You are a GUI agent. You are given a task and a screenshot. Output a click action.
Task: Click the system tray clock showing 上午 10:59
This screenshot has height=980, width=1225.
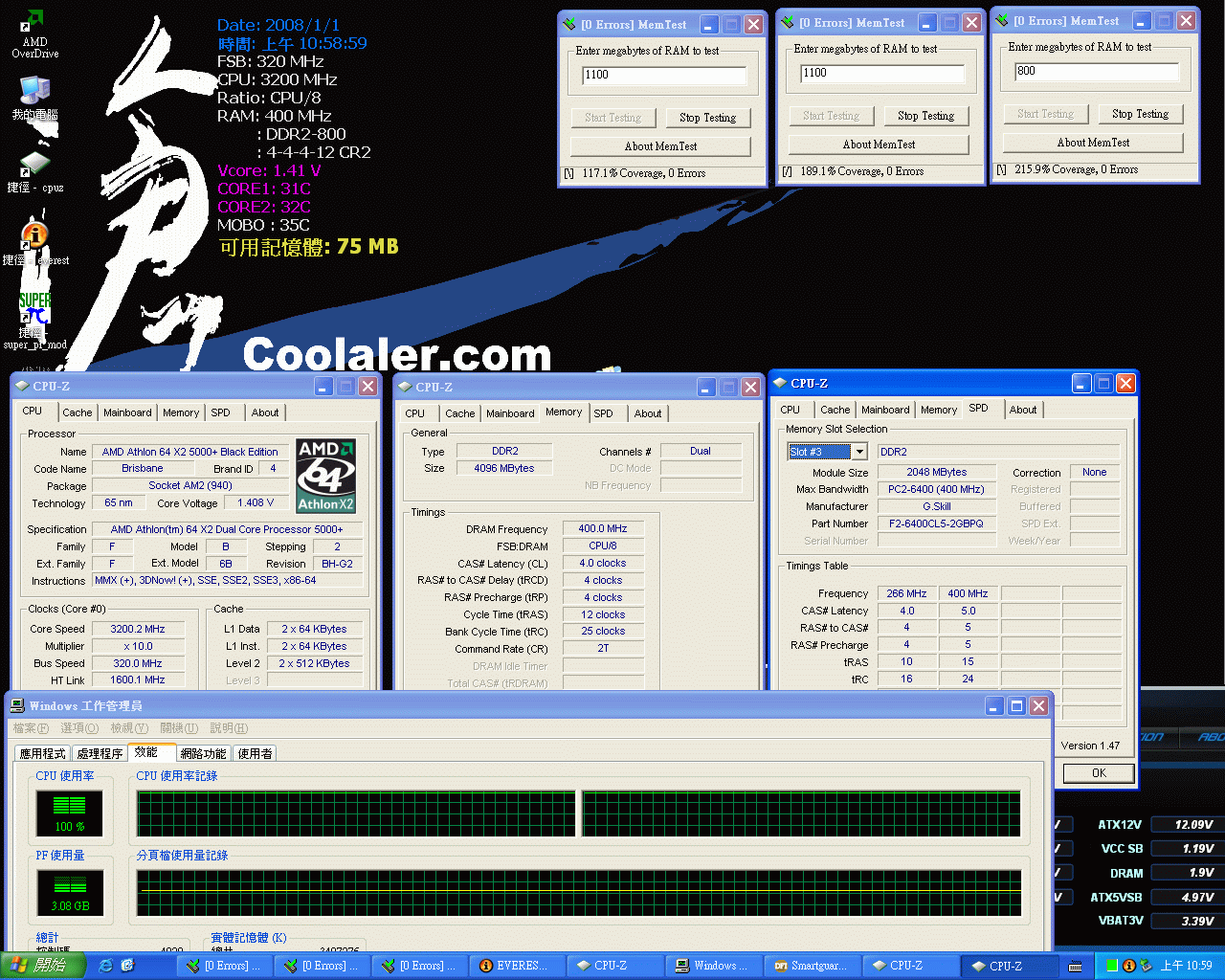[1186, 966]
